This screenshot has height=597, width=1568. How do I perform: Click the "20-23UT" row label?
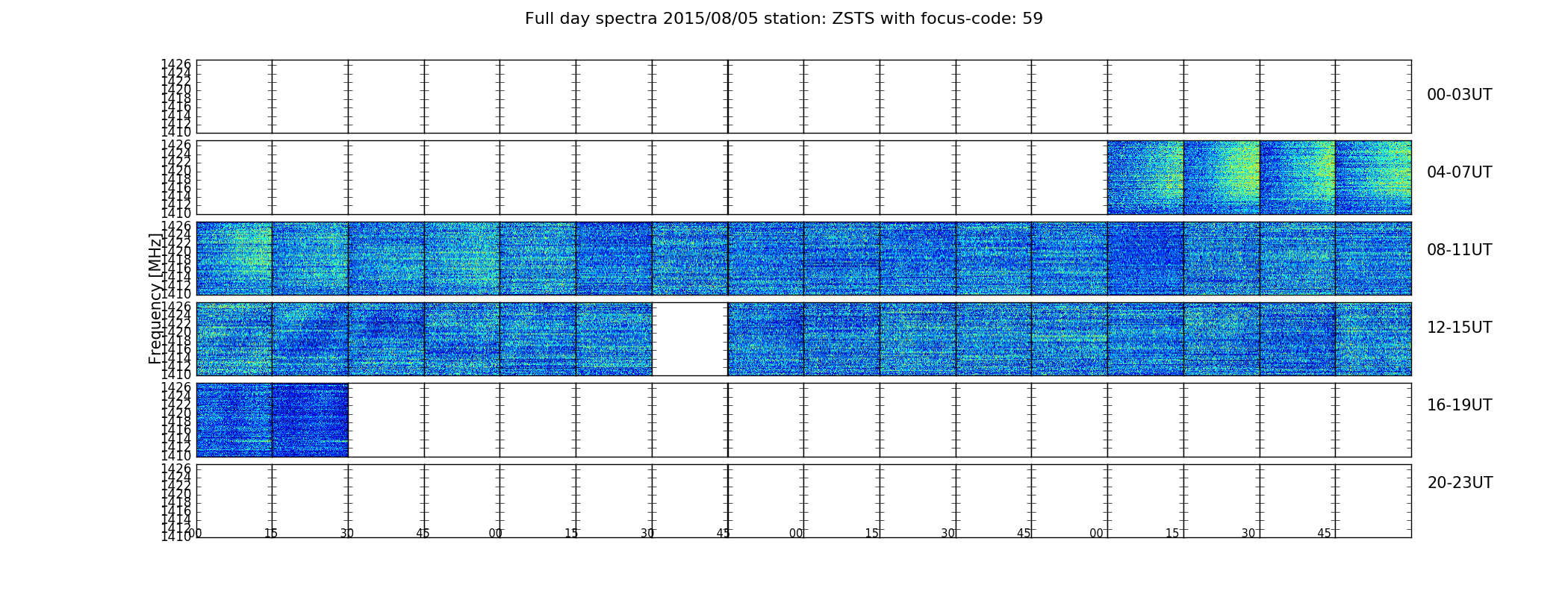[x=1460, y=483]
